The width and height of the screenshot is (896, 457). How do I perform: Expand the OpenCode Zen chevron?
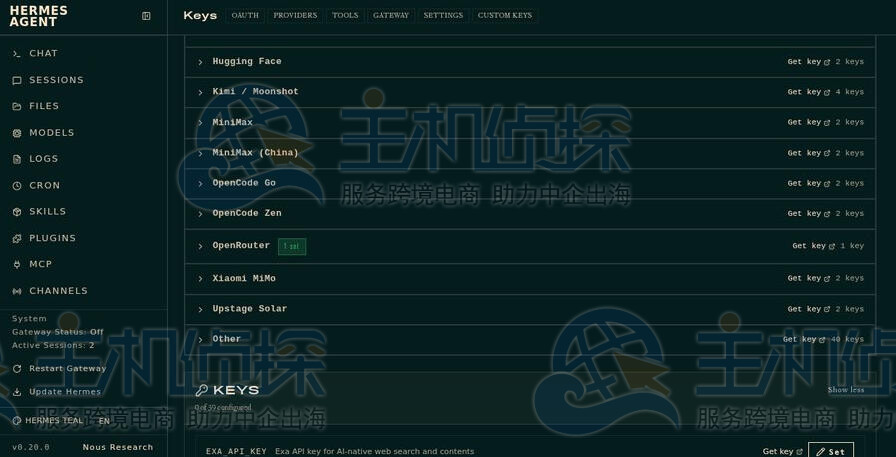click(200, 214)
